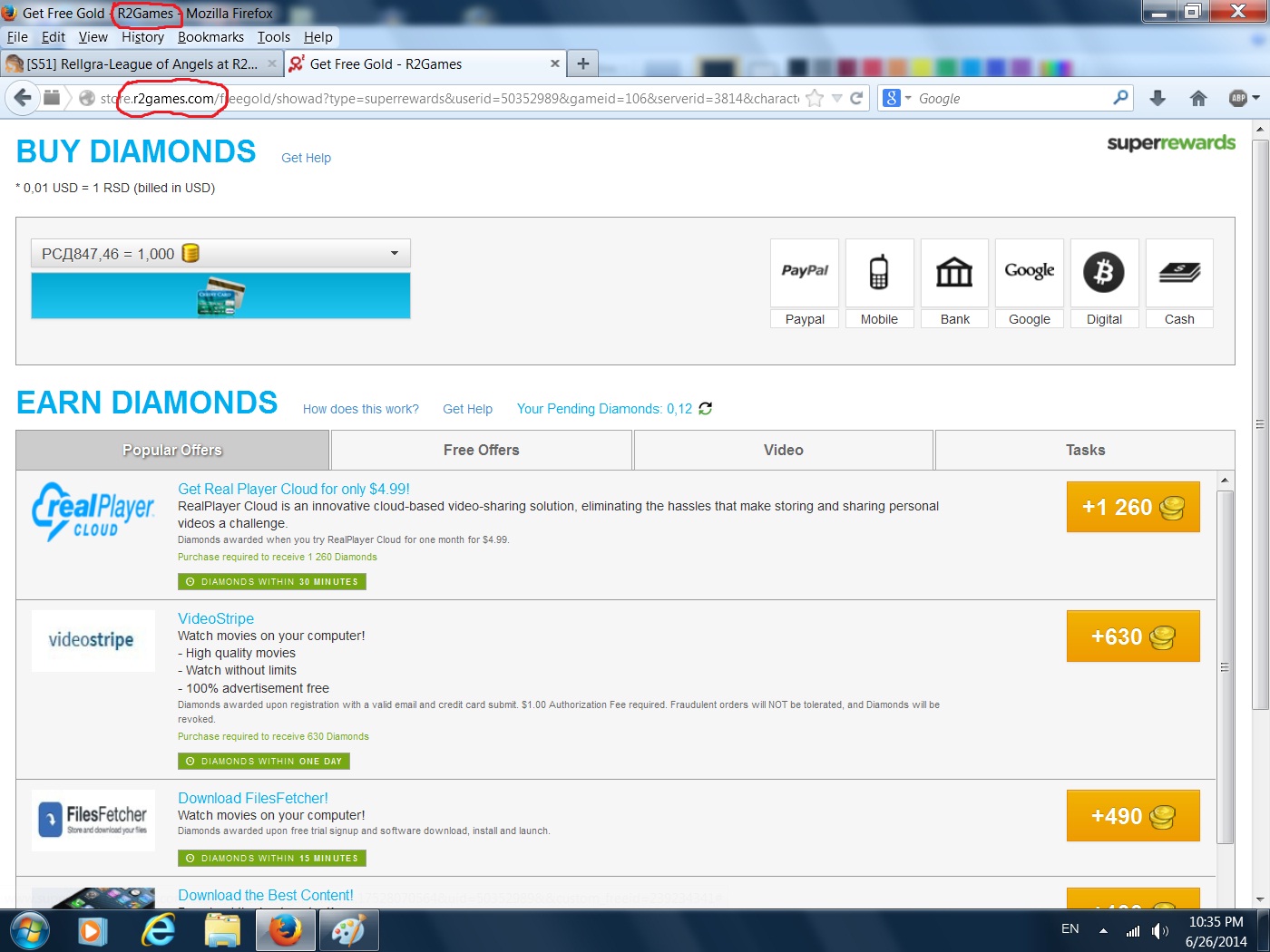Choose the Cash payment icon
Image resolution: width=1270 pixels, height=952 pixels.
pyautogui.click(x=1179, y=272)
